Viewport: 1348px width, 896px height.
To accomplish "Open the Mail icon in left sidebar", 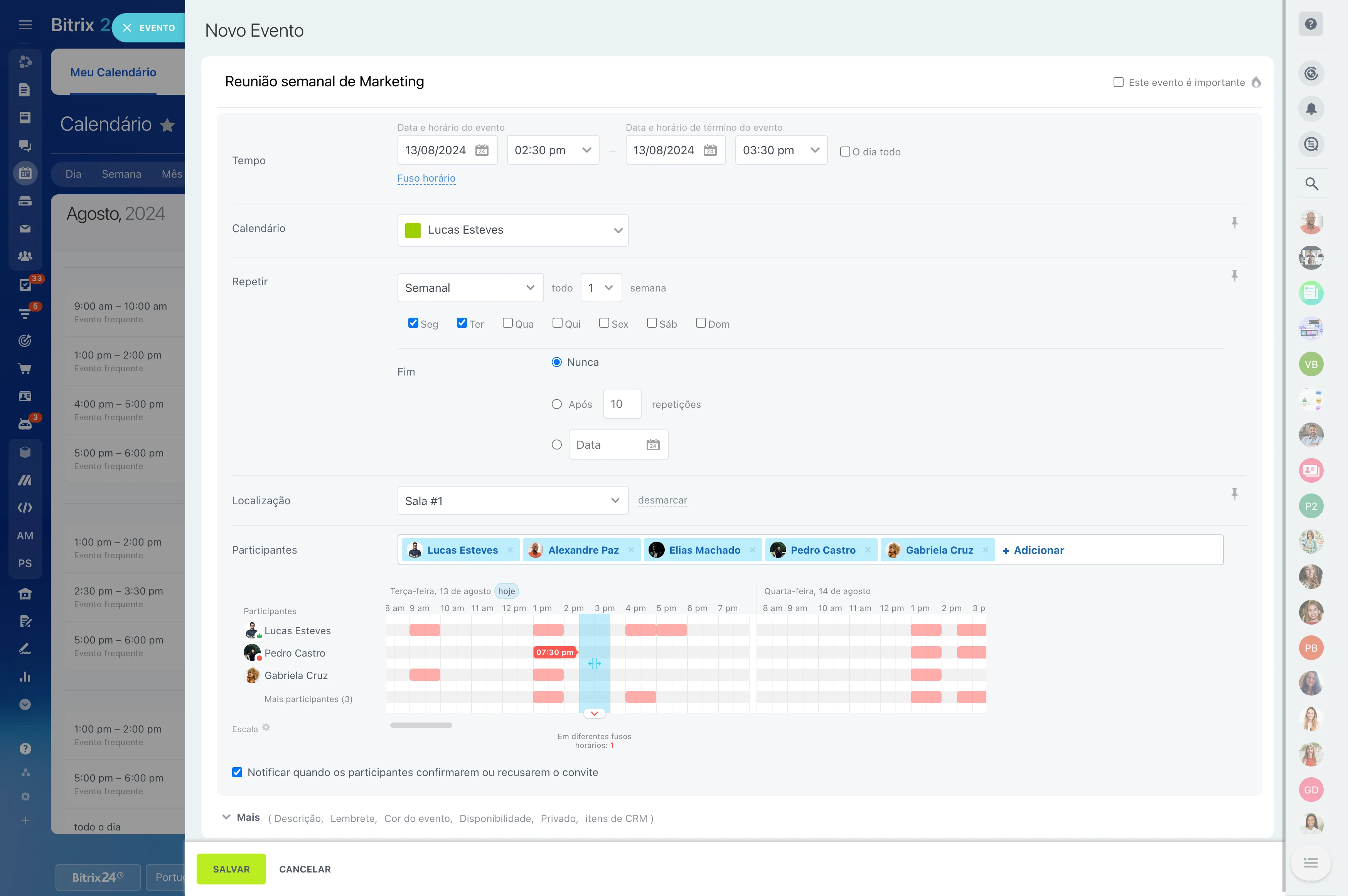I will pyautogui.click(x=25, y=229).
